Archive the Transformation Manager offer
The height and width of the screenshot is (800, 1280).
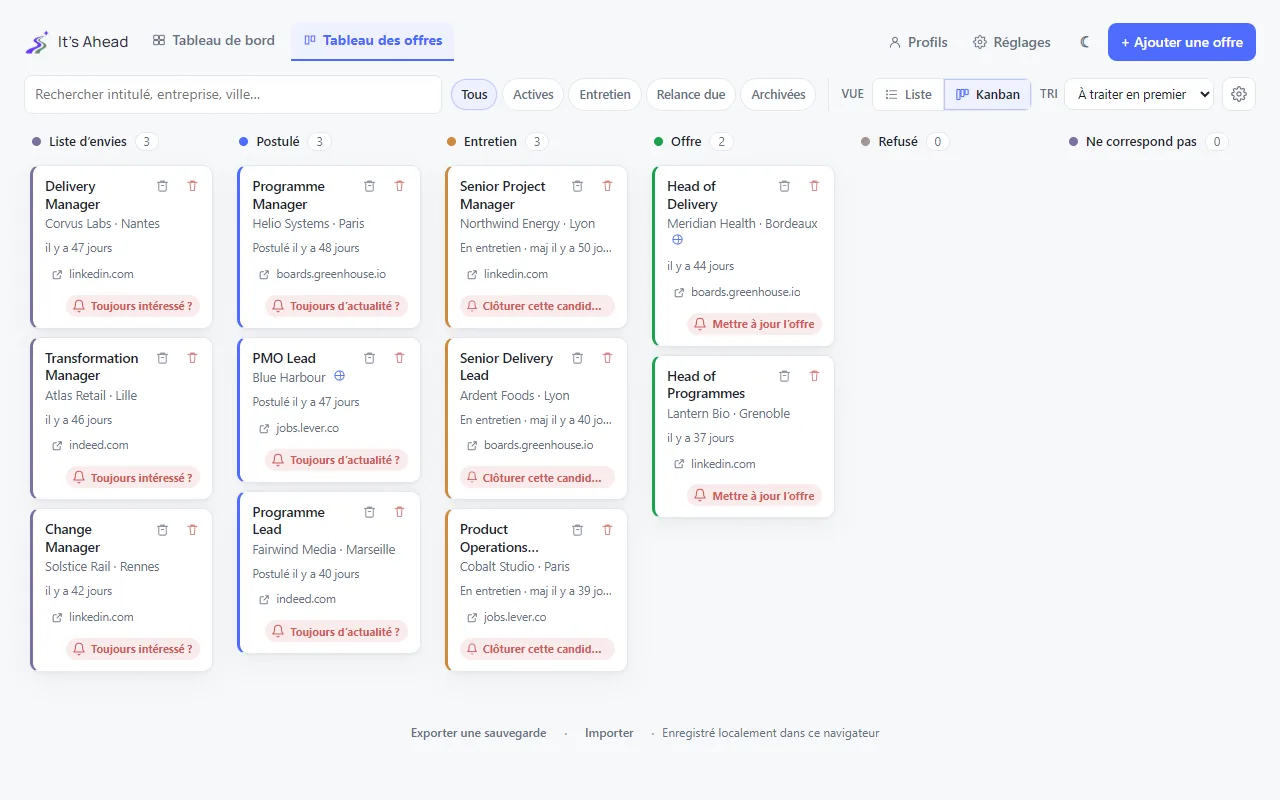pyautogui.click(x=163, y=358)
